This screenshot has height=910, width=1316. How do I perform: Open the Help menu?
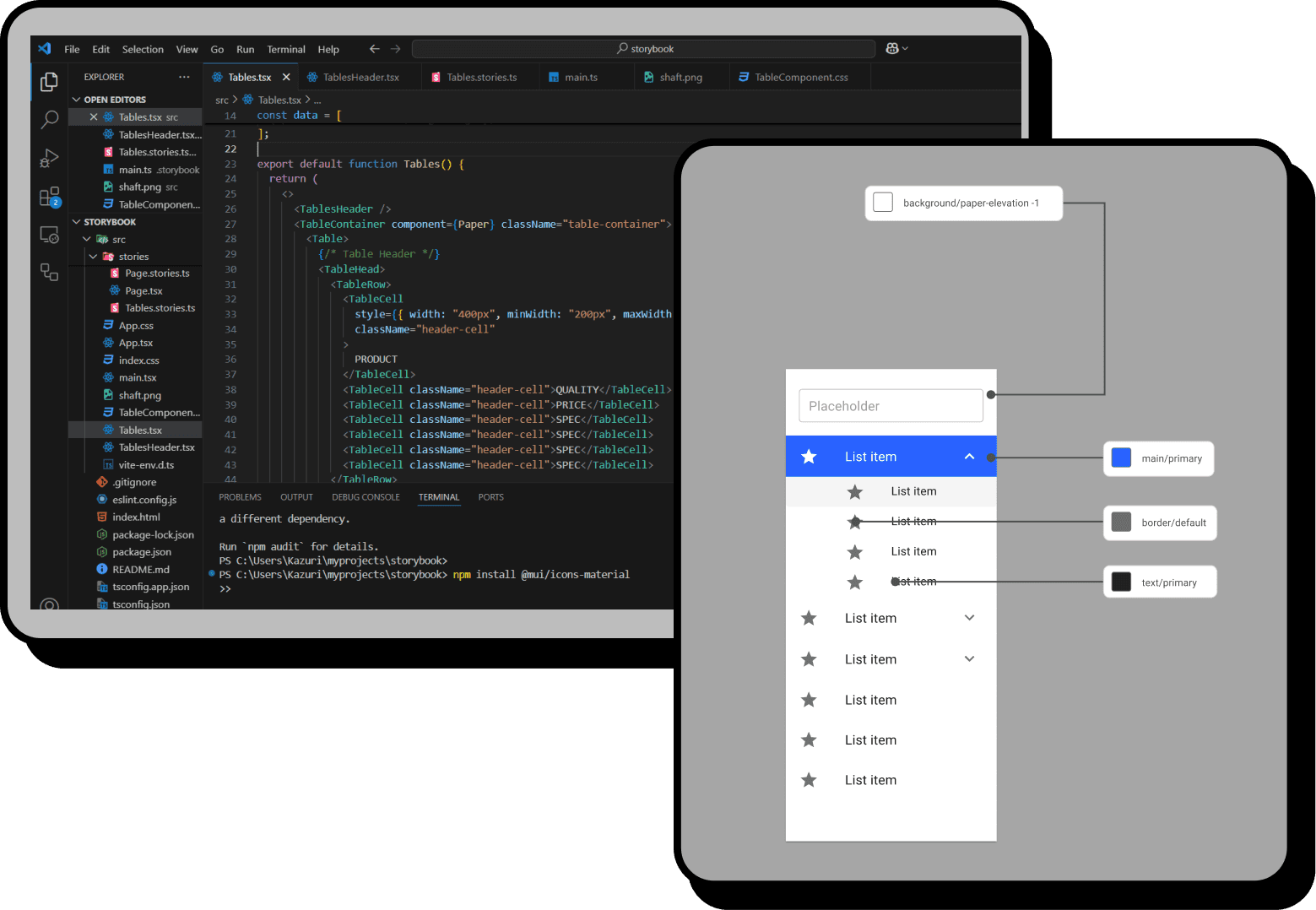tap(328, 49)
